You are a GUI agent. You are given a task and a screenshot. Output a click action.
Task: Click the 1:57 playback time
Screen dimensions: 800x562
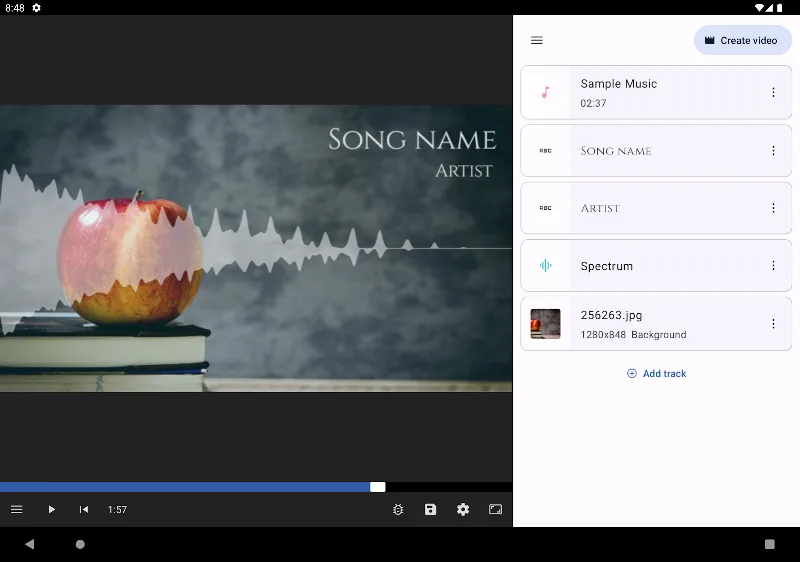pyautogui.click(x=117, y=509)
